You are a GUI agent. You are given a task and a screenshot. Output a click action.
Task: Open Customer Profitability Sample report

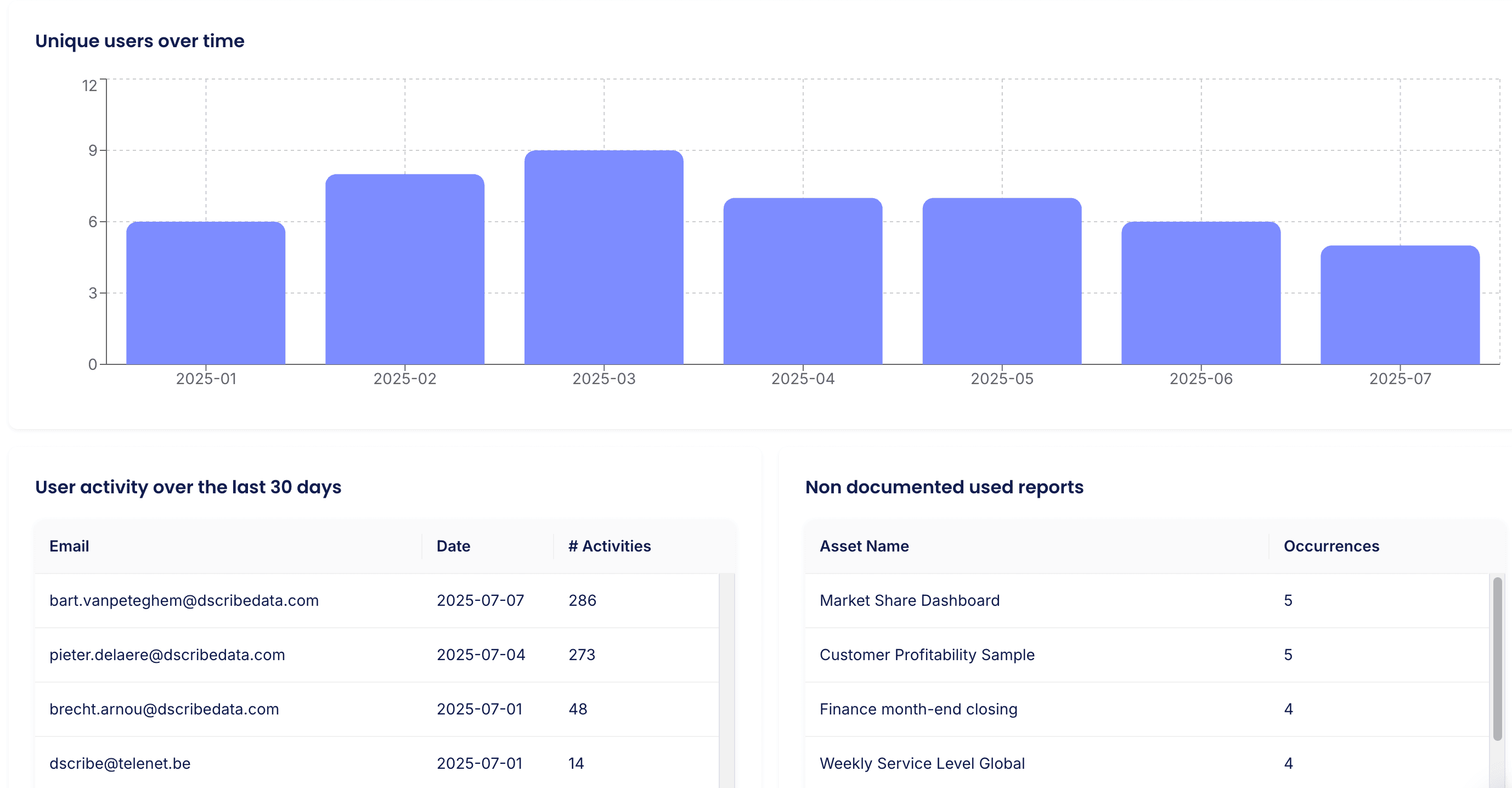[x=927, y=655]
